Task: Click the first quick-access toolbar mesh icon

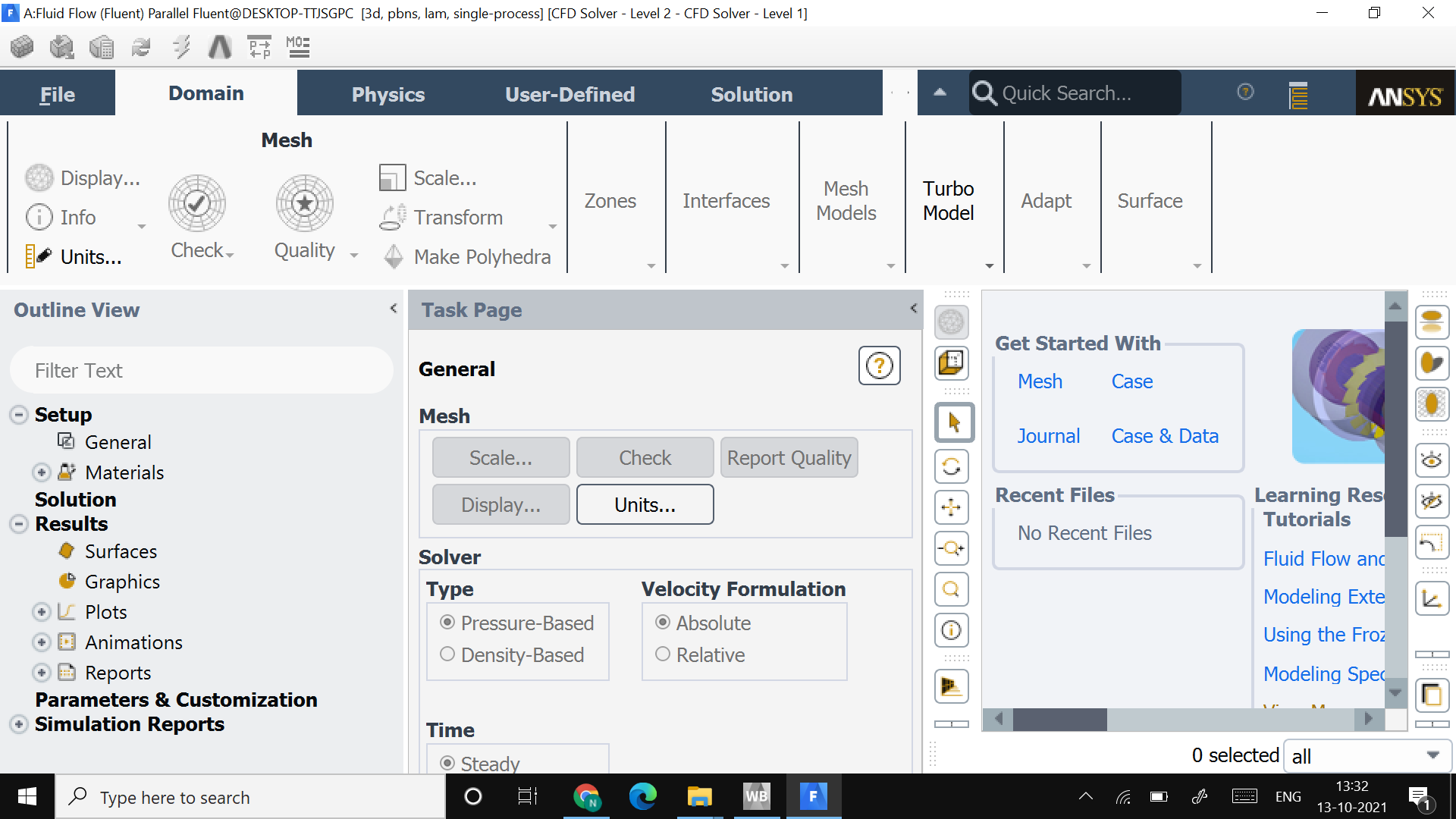Action: click(x=22, y=47)
